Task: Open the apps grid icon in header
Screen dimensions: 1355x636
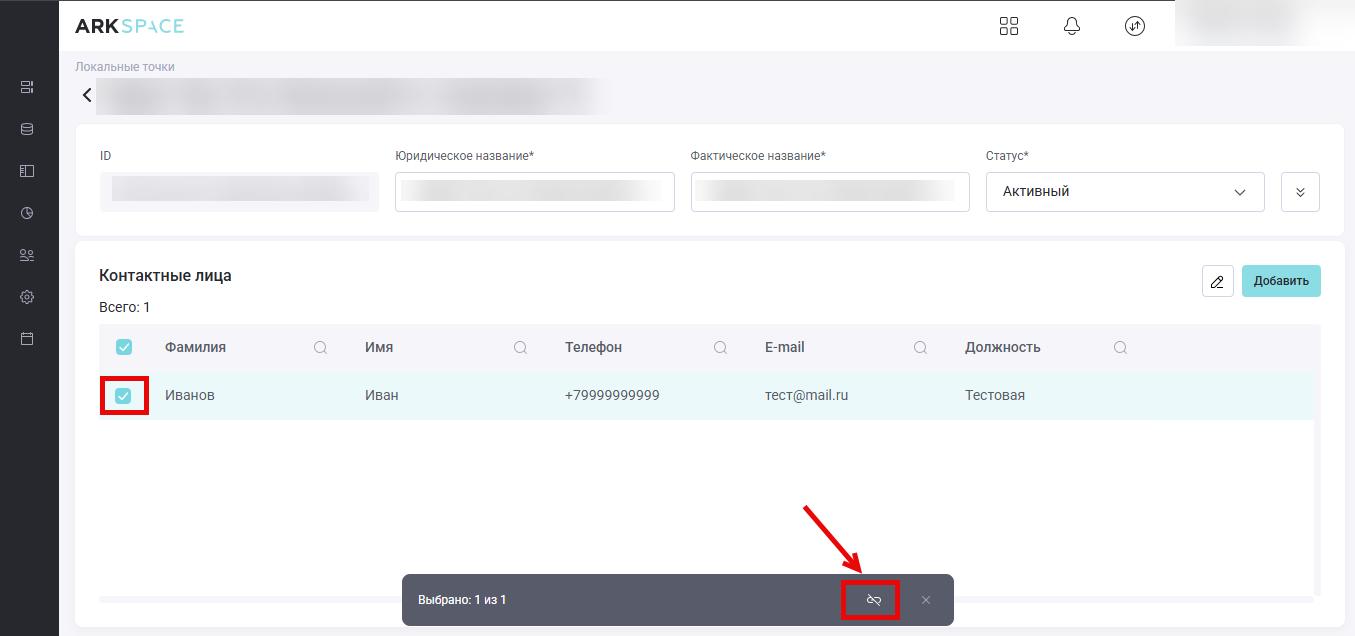Action: point(1009,26)
